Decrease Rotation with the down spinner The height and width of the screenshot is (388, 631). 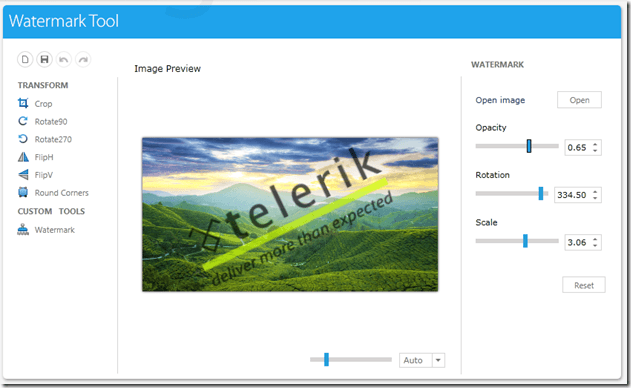pos(595,198)
